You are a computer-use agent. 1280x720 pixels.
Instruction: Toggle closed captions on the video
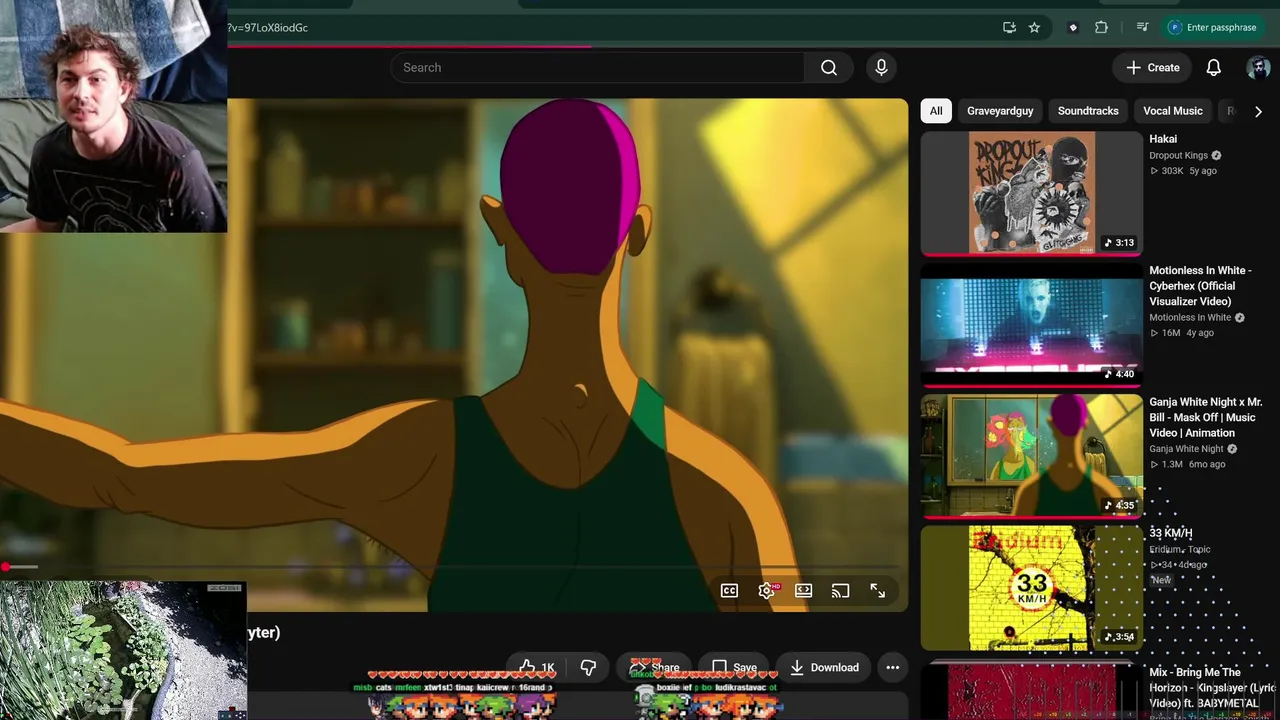[x=729, y=591]
